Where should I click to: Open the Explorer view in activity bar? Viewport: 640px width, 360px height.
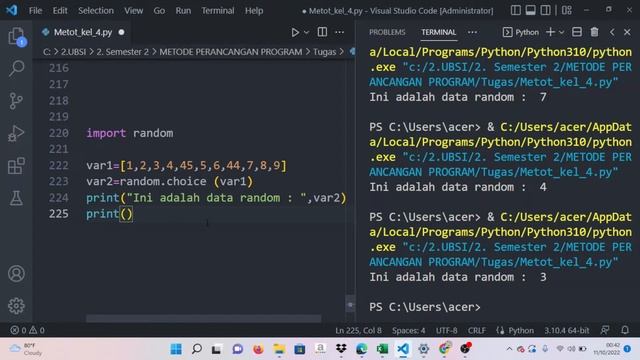16,37
